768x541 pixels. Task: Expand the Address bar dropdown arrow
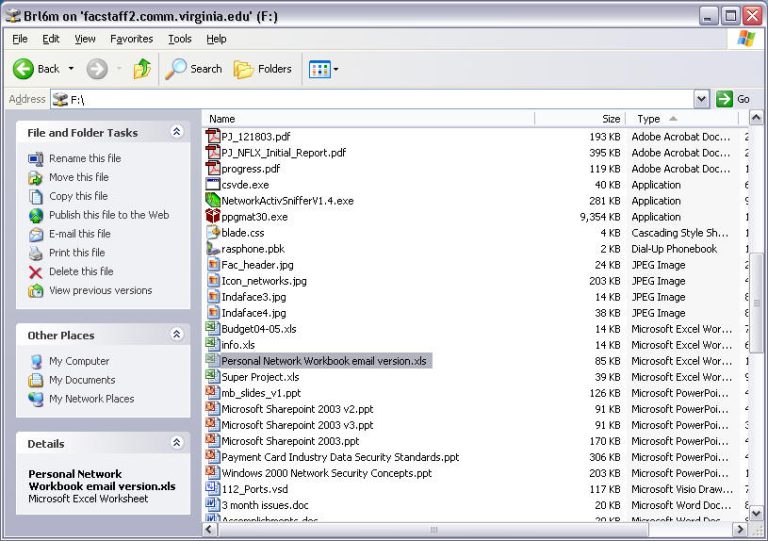click(x=701, y=99)
